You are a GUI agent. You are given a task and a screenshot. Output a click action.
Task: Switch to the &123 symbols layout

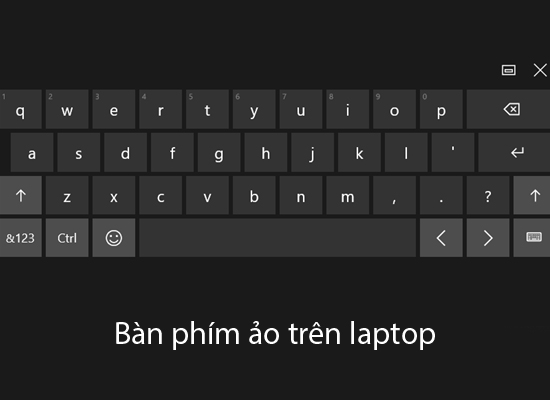pos(21,238)
